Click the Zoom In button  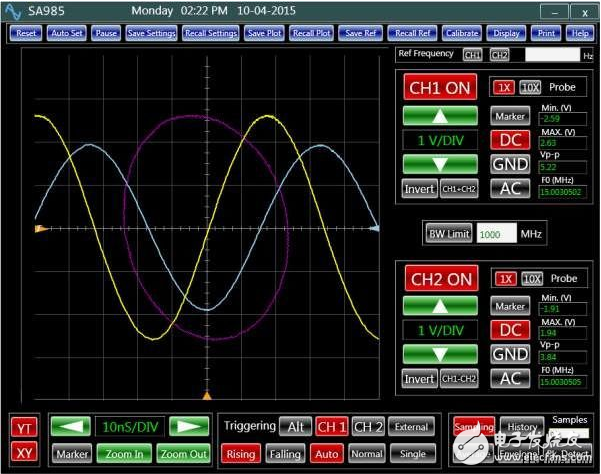click(x=124, y=453)
